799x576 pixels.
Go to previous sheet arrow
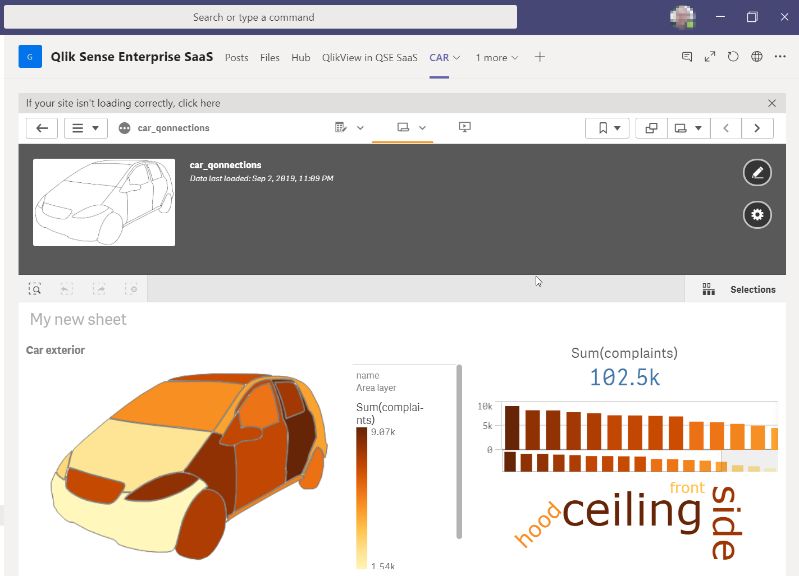726,128
